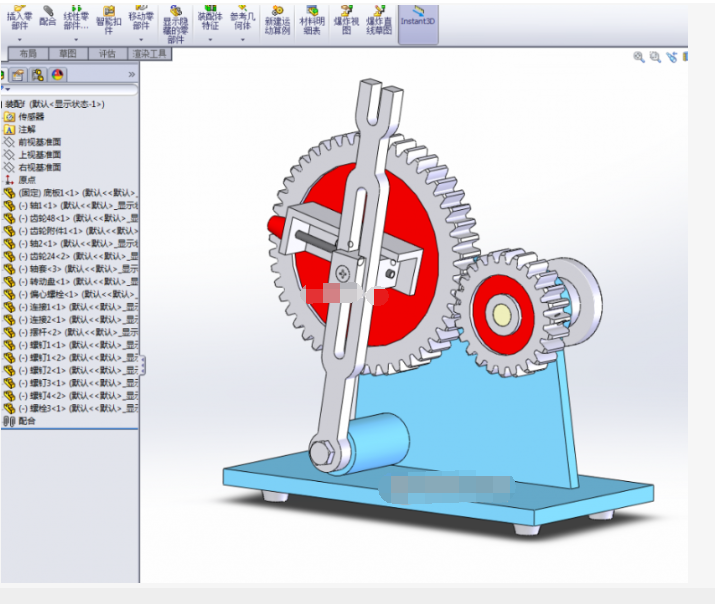Switch to the 评估 tab
Viewport: 715px width, 604px height.
pos(108,54)
